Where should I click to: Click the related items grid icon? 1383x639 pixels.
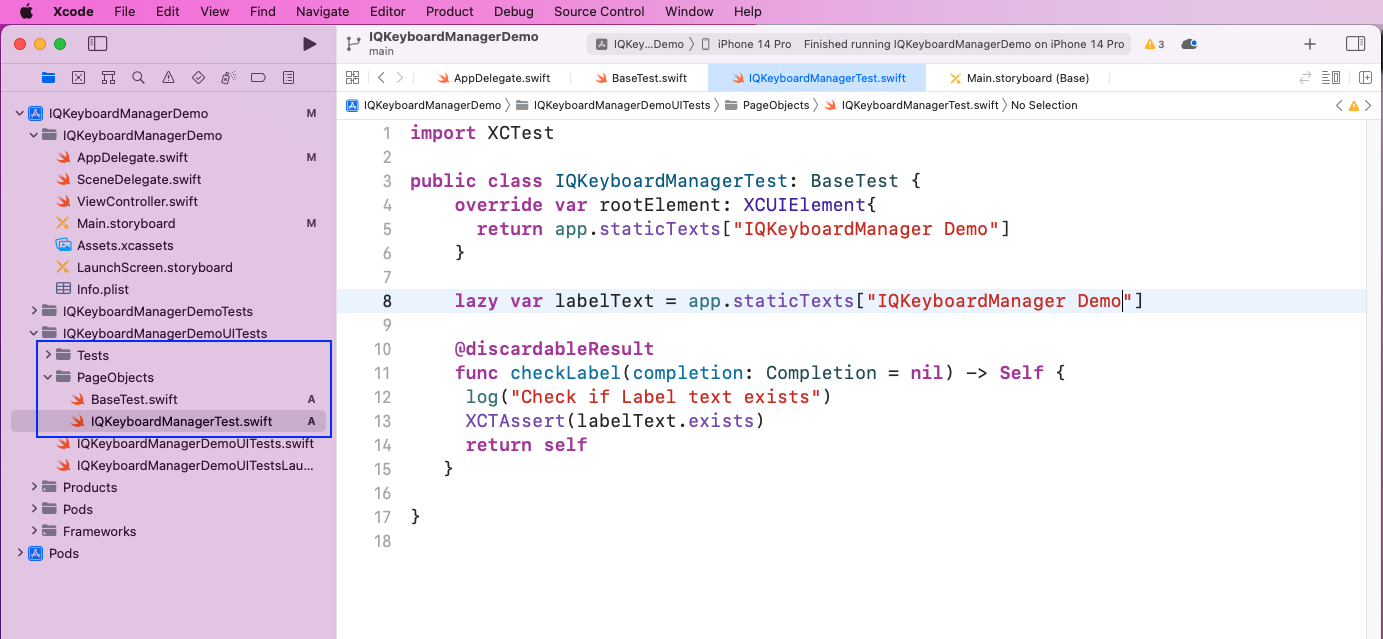click(x=352, y=77)
